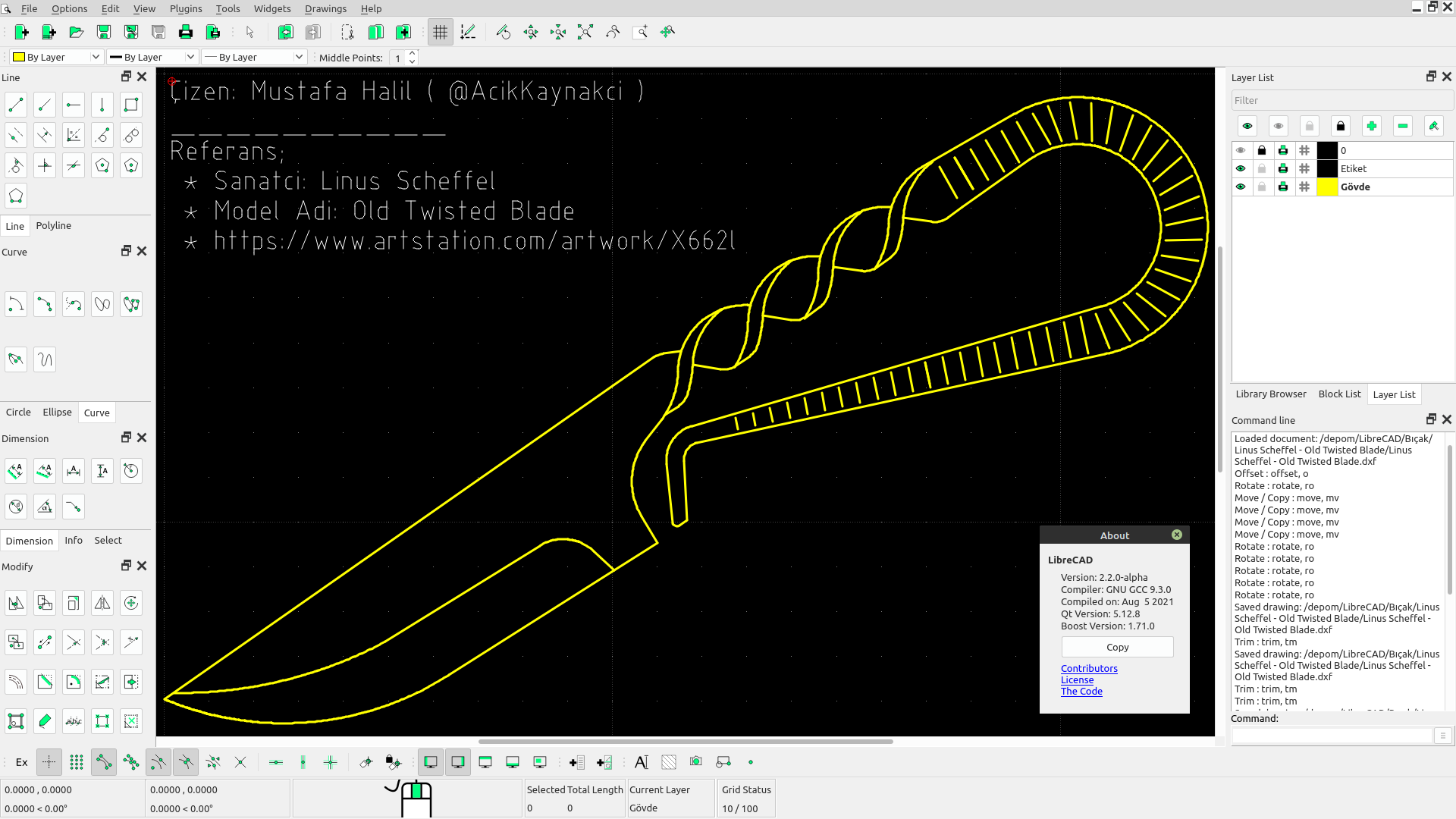Open the Drawings menu
This screenshot has width=1456, height=819.
click(325, 8)
